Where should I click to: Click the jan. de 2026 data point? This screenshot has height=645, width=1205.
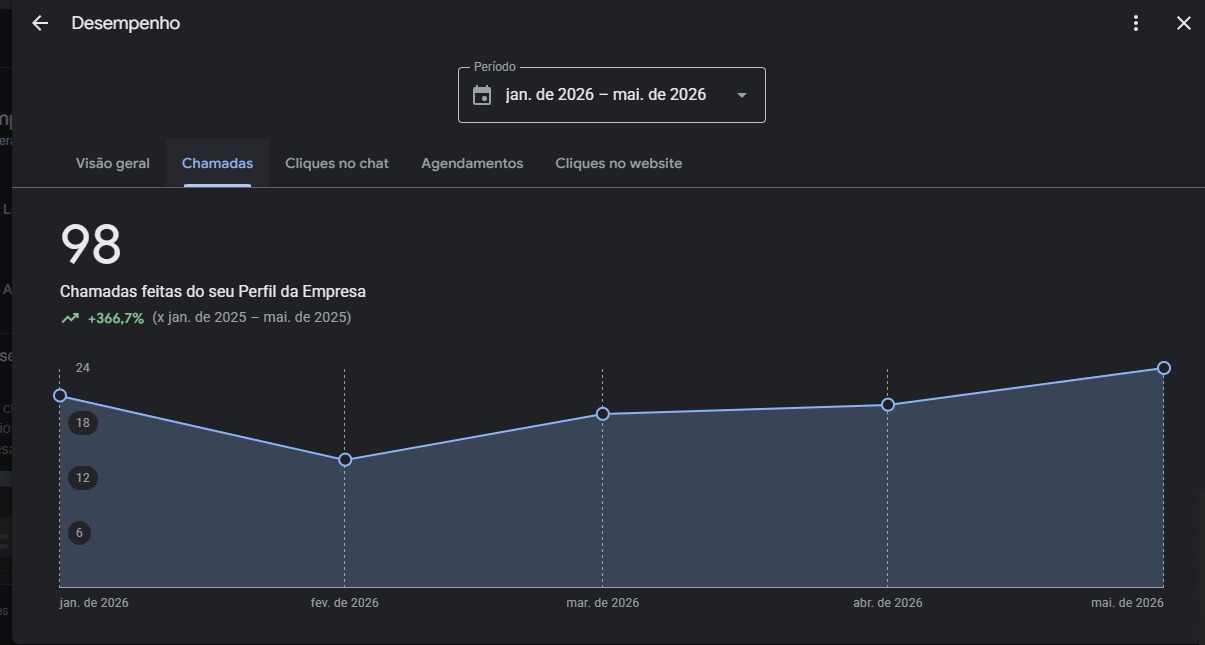click(60, 396)
